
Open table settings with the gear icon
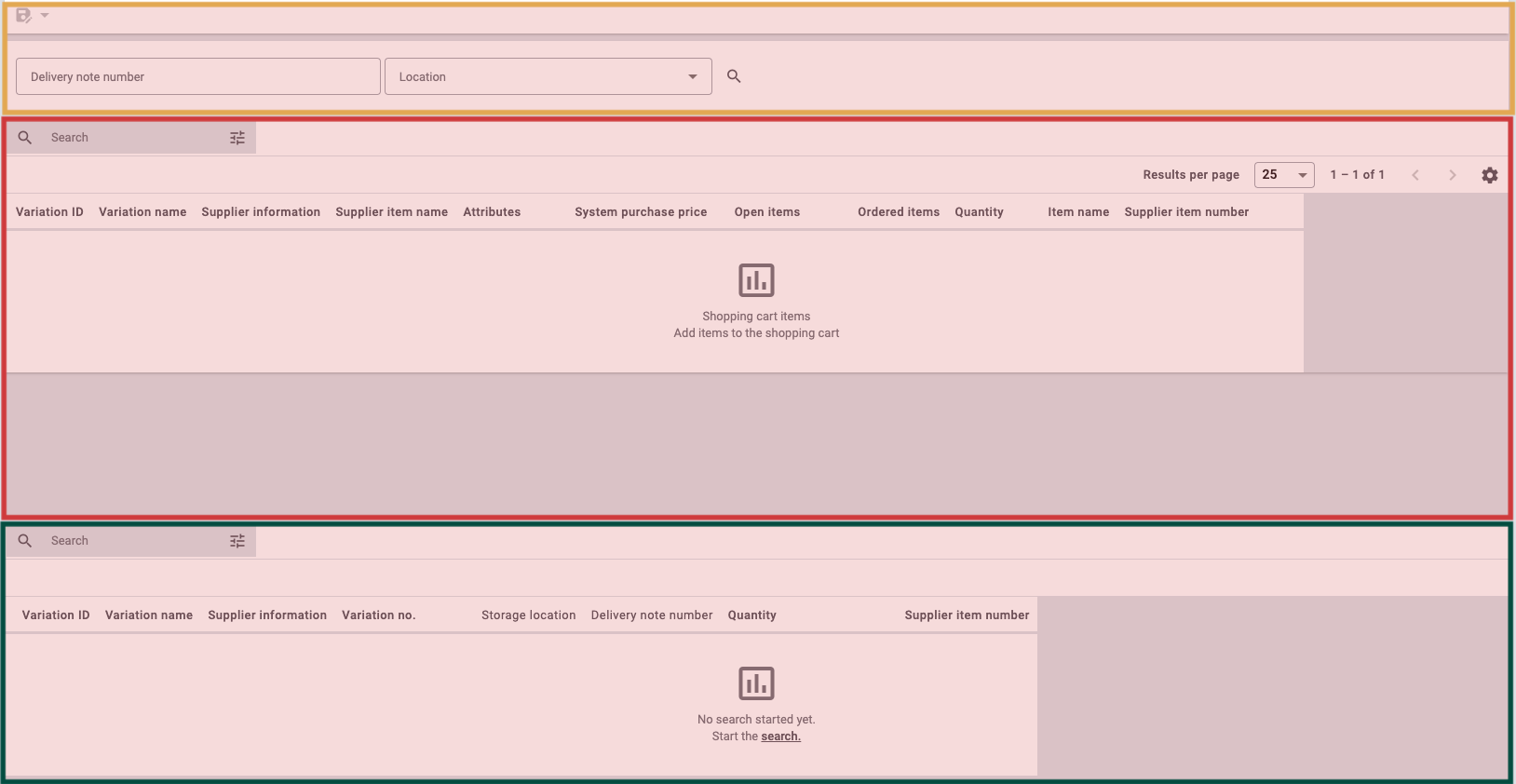click(1490, 175)
